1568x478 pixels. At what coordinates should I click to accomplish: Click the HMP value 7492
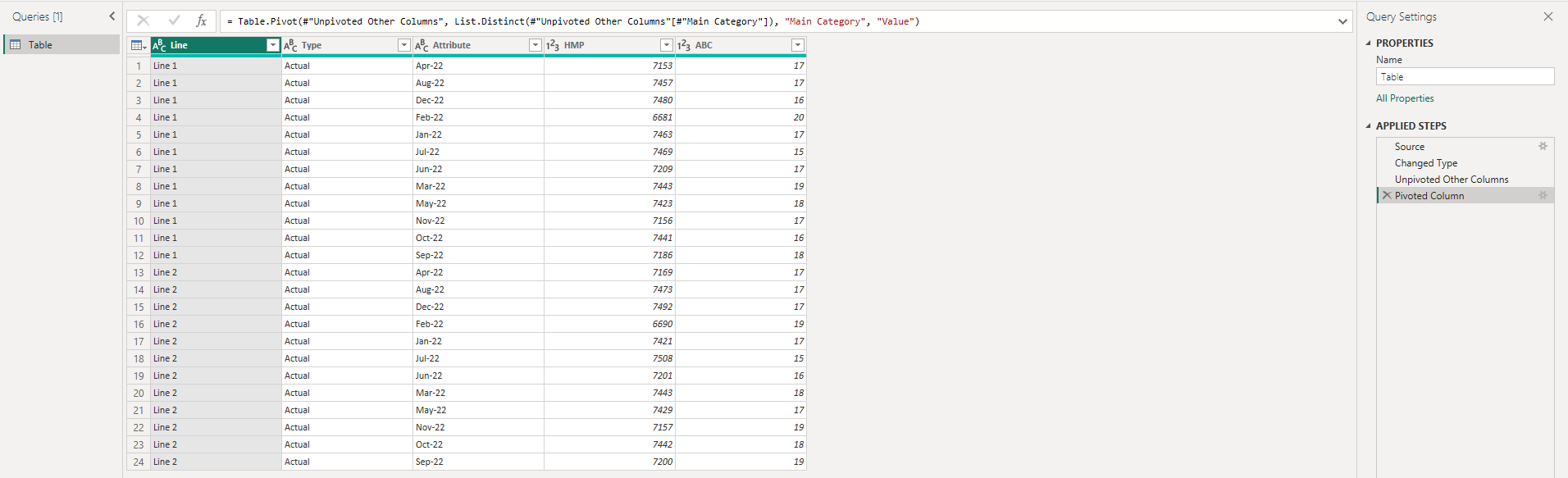pyautogui.click(x=610, y=307)
